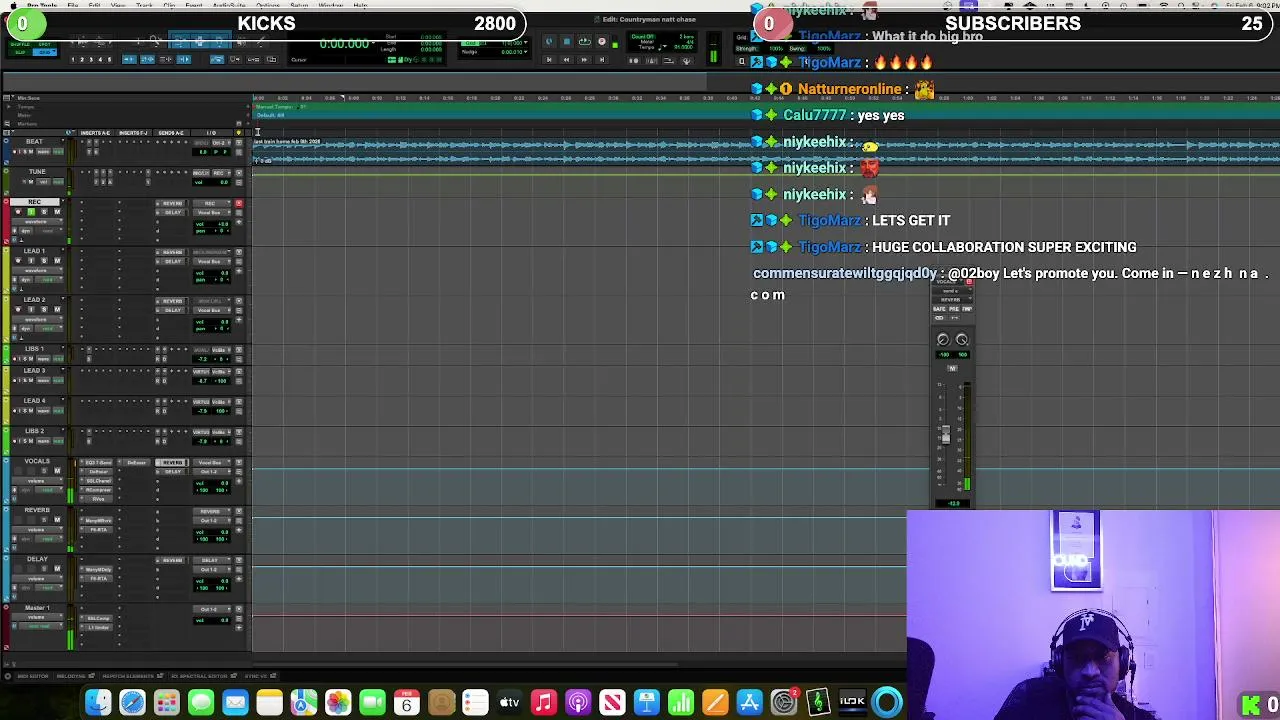Open LEAD 1 track view selector dropdown

(x=37, y=270)
